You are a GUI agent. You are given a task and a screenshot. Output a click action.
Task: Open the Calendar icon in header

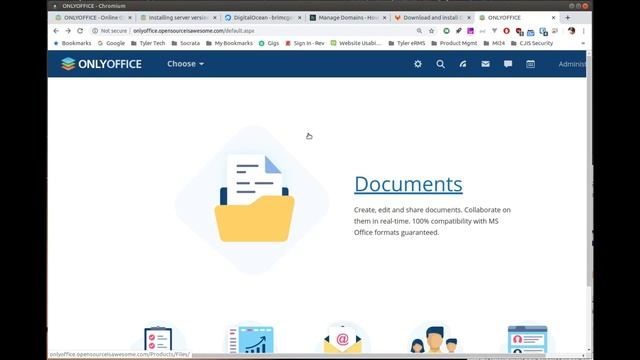pos(530,64)
